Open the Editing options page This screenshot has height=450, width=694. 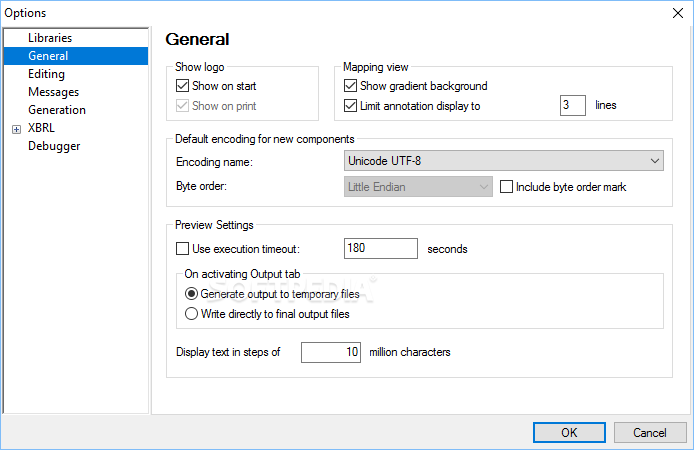[46, 74]
